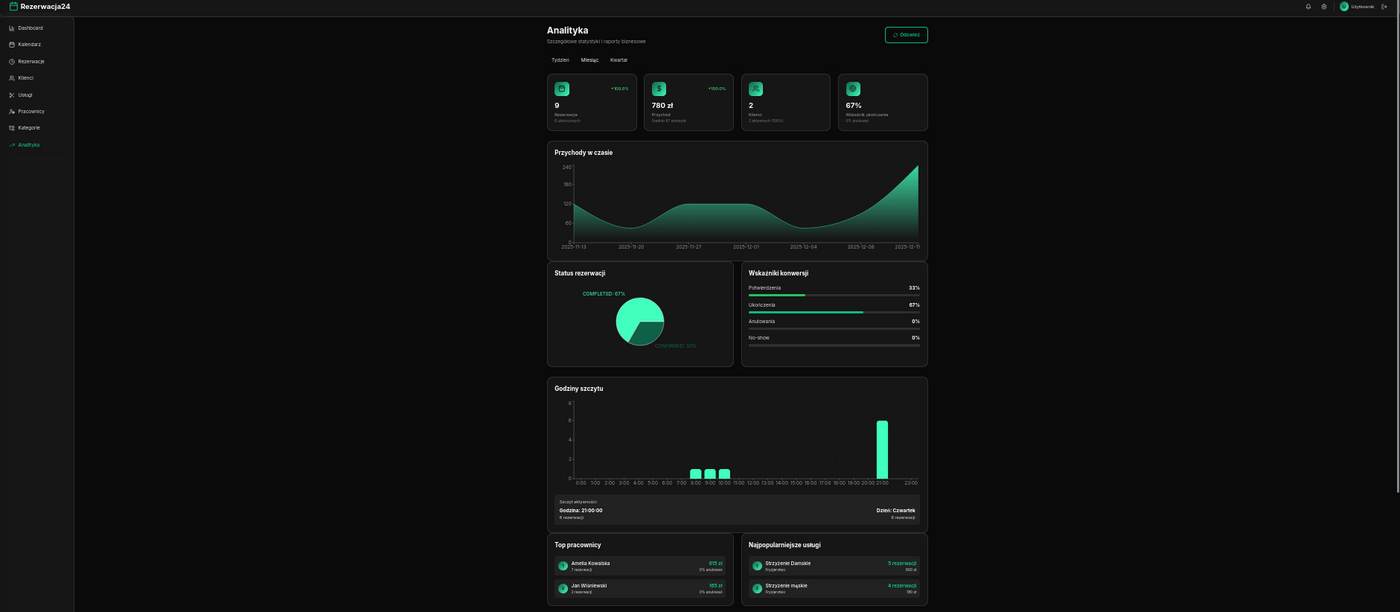
Task: Click the calendar icon on Rezerwacje card
Action: (x=562, y=89)
